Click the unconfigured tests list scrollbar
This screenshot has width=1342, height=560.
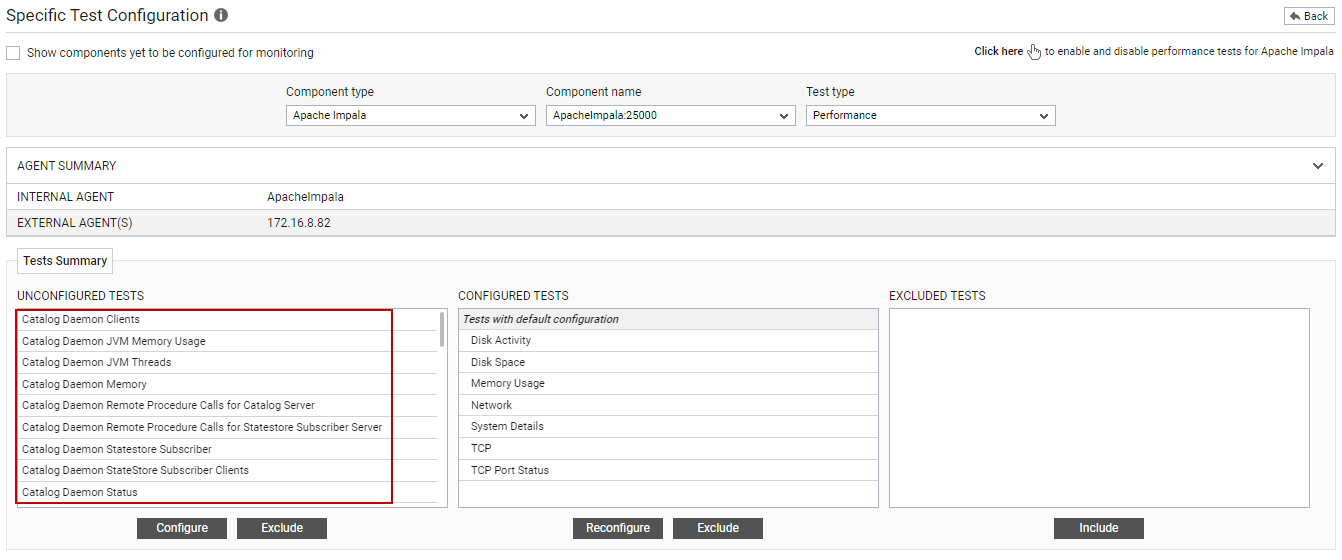tap(442, 329)
